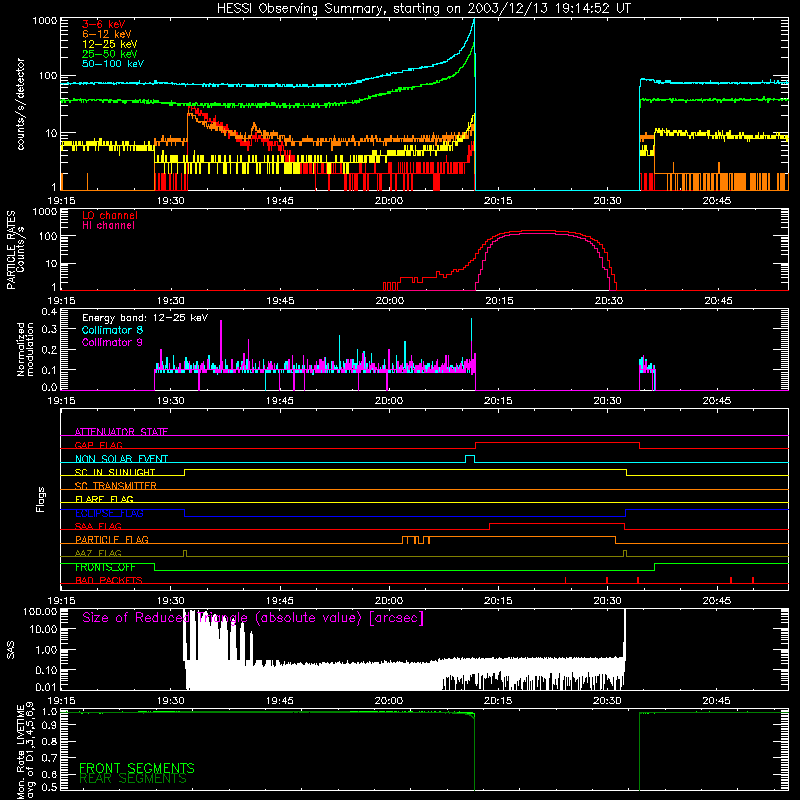Click the SC_TRANSMITTER flag label

115,486
